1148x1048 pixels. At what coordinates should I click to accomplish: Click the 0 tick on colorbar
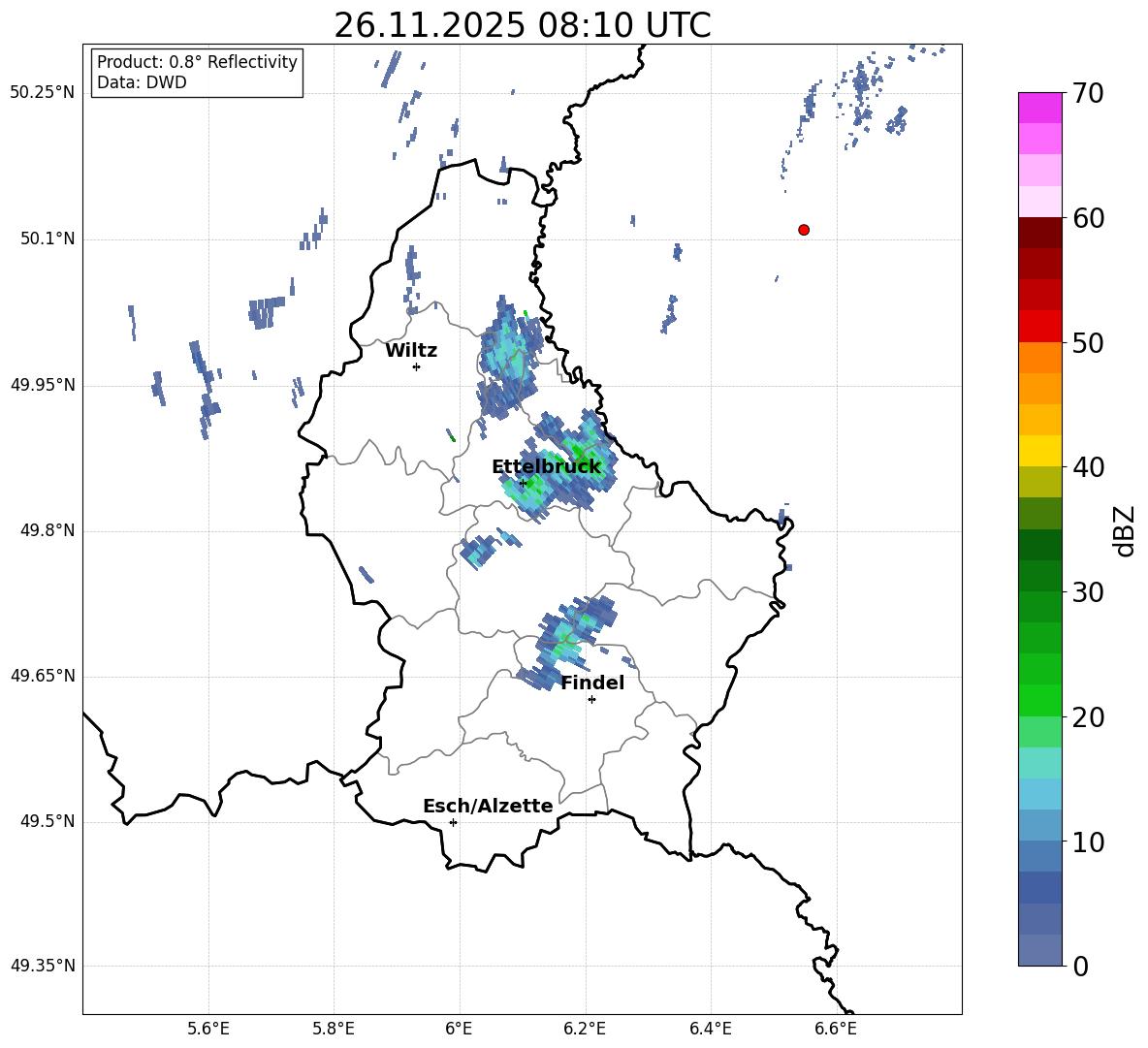tap(1081, 966)
